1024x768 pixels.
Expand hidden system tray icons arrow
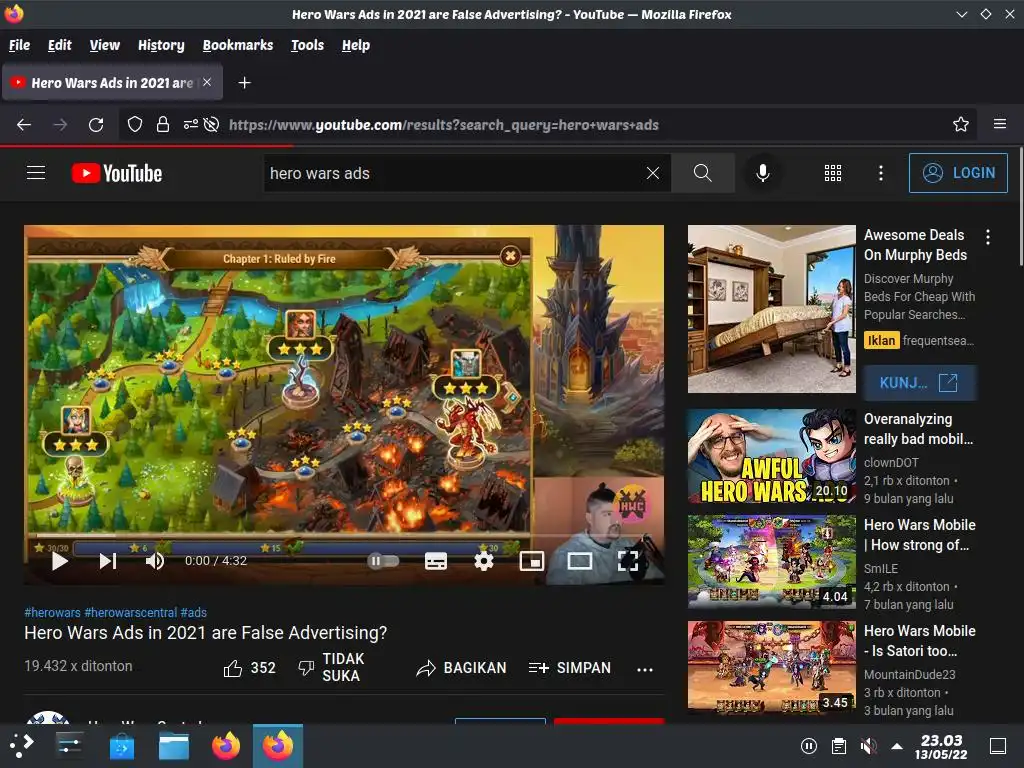pyautogui.click(x=897, y=746)
